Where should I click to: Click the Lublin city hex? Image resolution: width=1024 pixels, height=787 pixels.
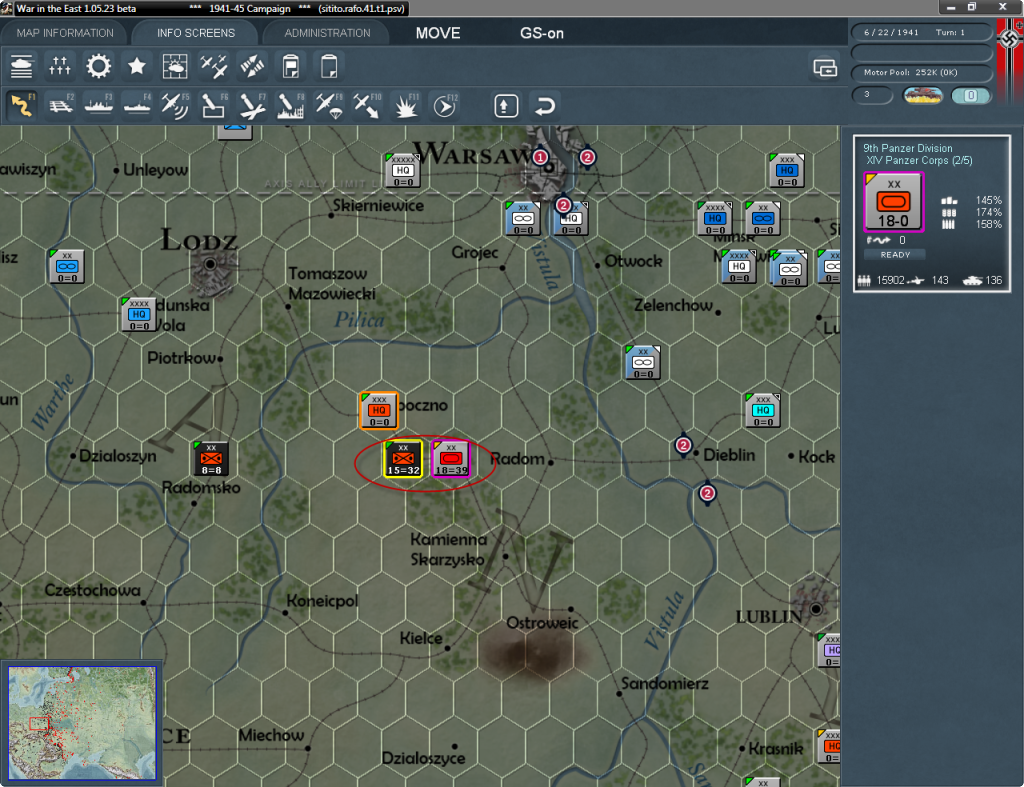(816, 609)
